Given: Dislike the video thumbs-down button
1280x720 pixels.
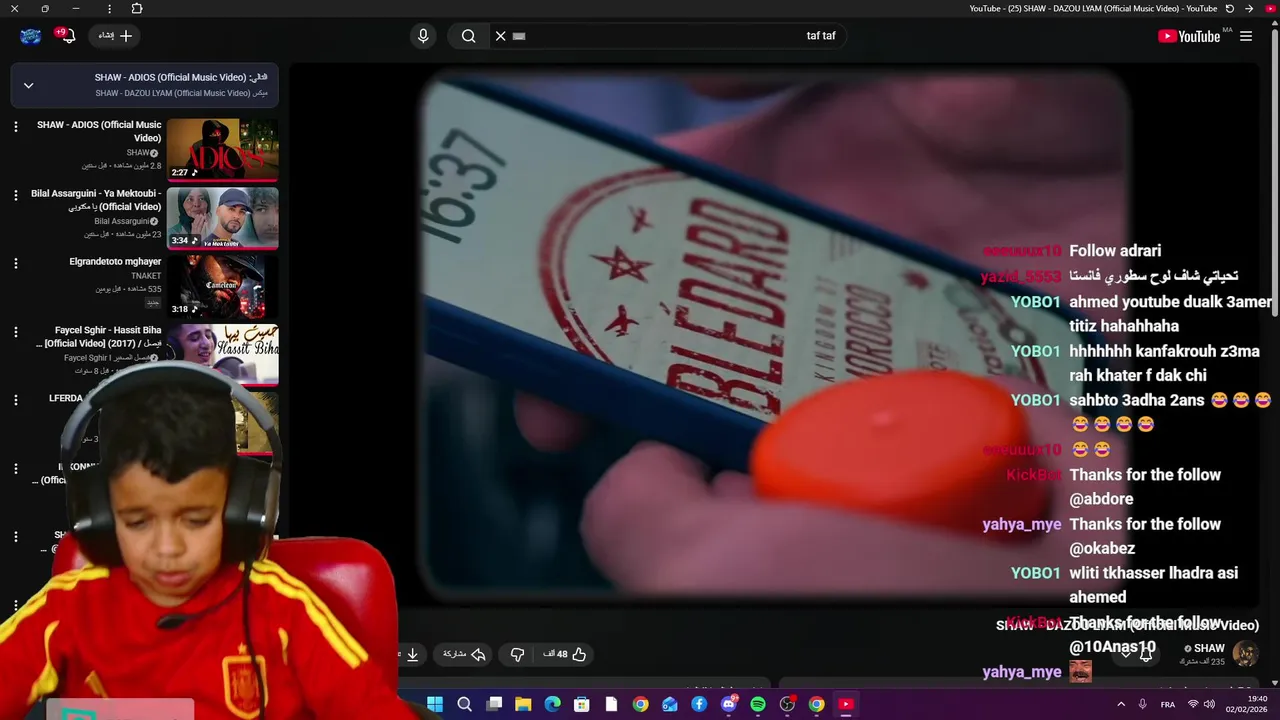Looking at the screenshot, I should (517, 654).
